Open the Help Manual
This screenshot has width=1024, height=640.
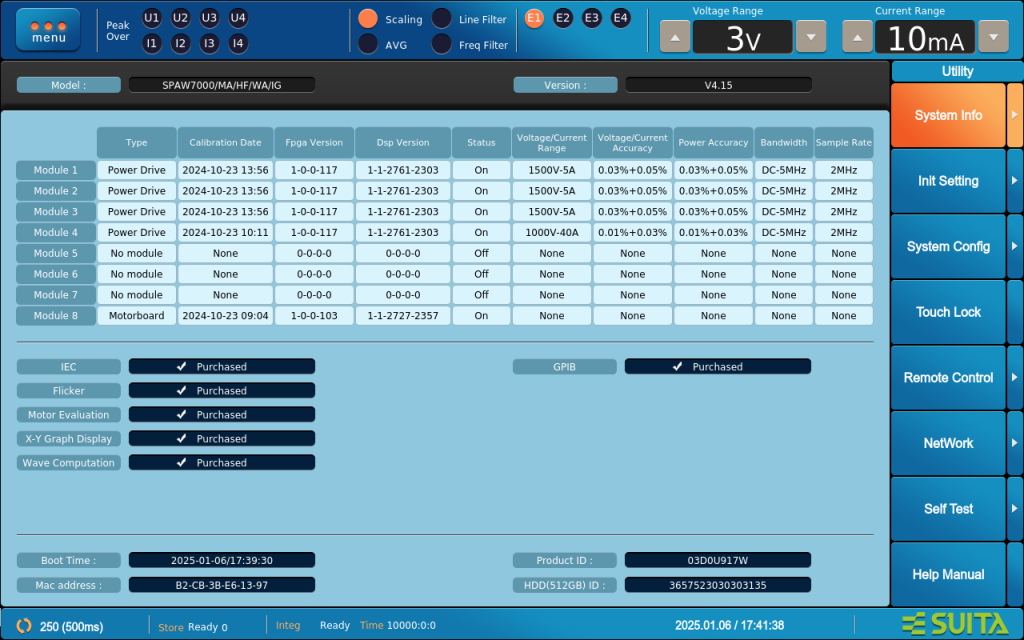coord(948,574)
